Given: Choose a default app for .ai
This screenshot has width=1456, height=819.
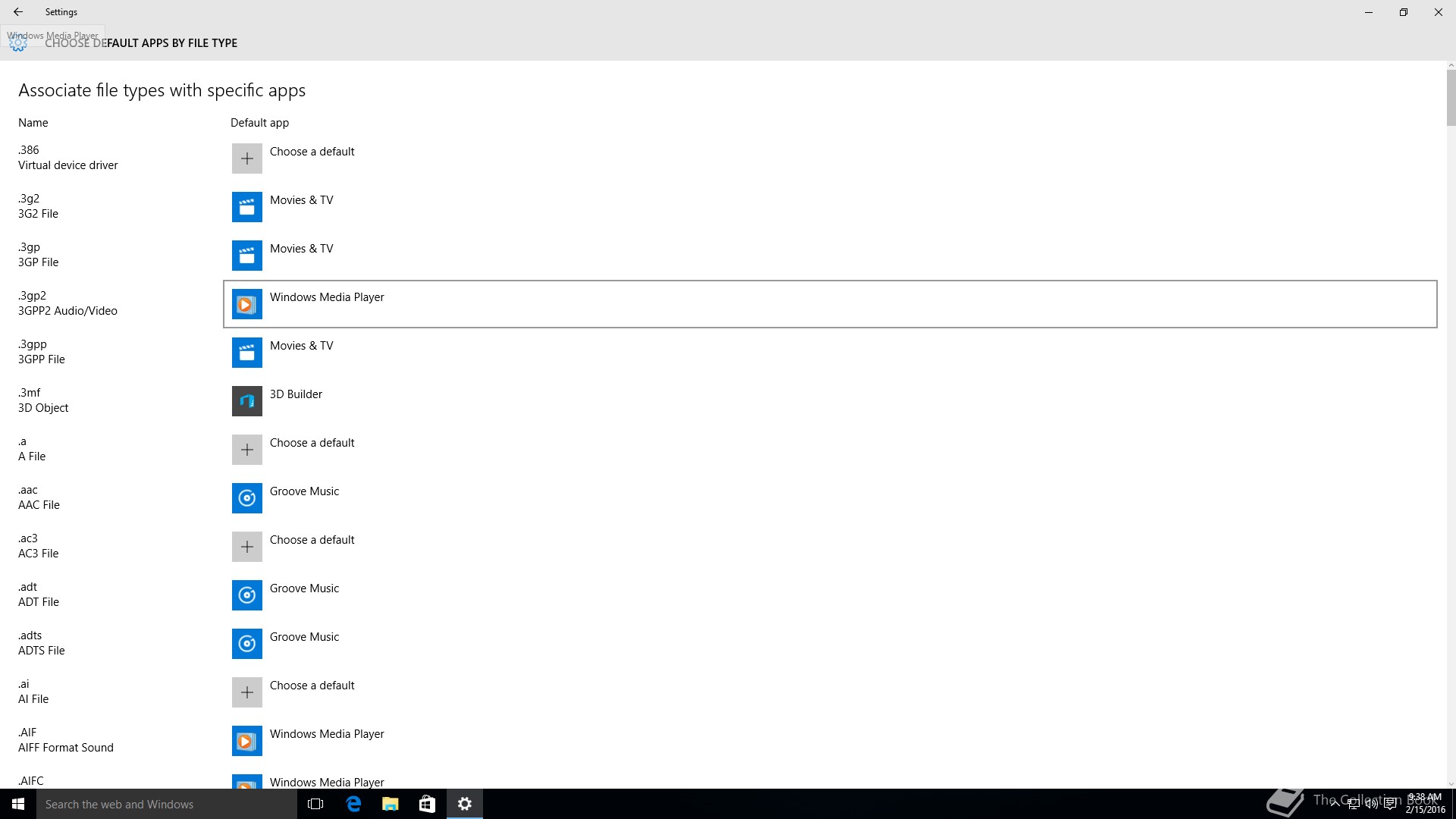Looking at the screenshot, I should pyautogui.click(x=830, y=692).
